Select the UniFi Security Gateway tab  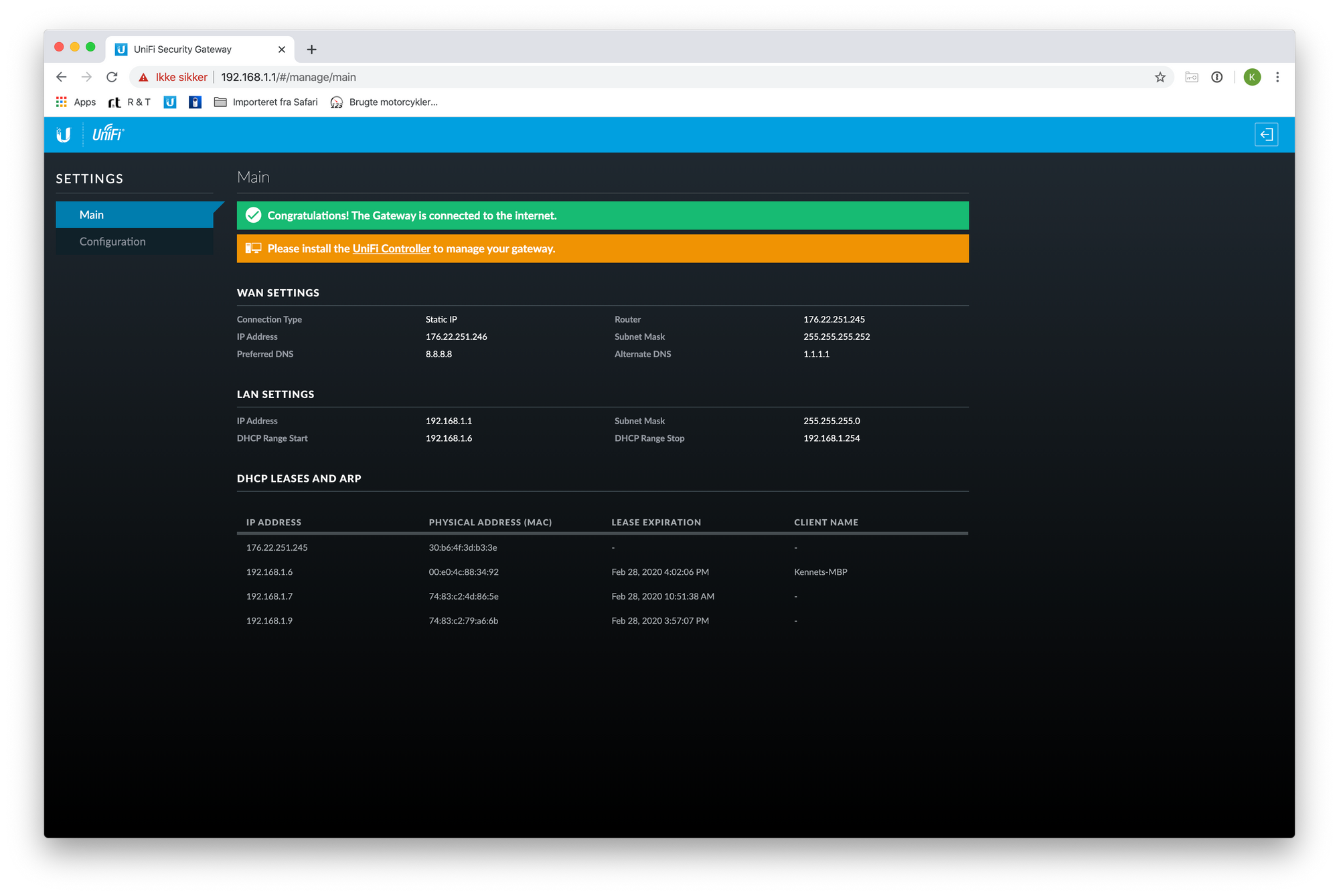point(200,50)
